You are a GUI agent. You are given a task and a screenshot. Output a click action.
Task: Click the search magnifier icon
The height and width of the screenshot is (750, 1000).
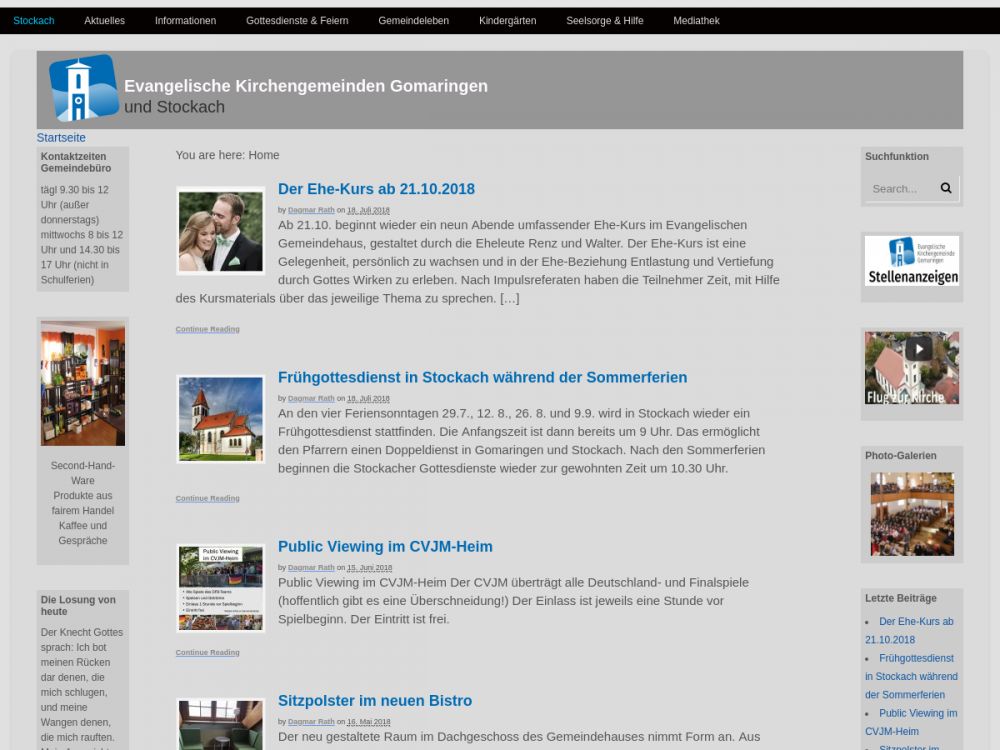coord(946,188)
